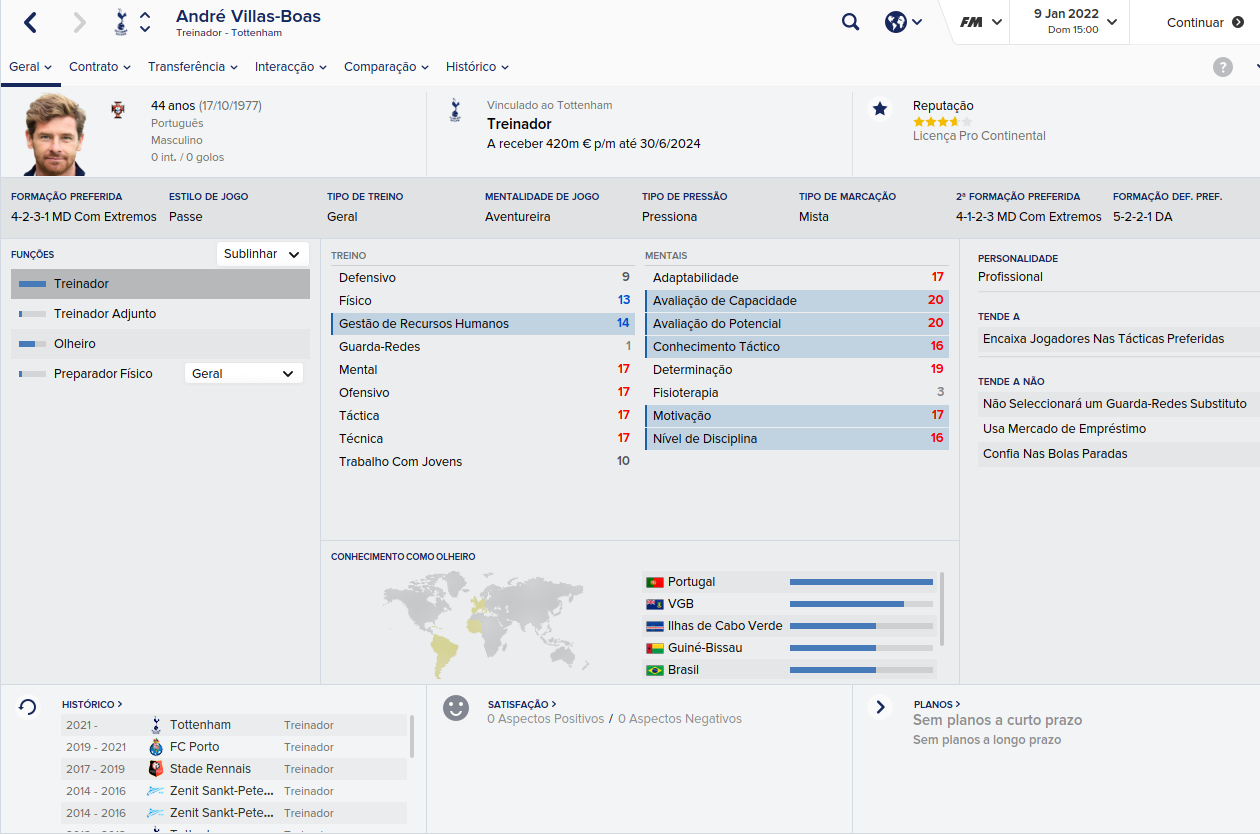Viewport: 1260px width, 834px height.
Task: Select the Treinador Adjunto role
Action: (x=160, y=314)
